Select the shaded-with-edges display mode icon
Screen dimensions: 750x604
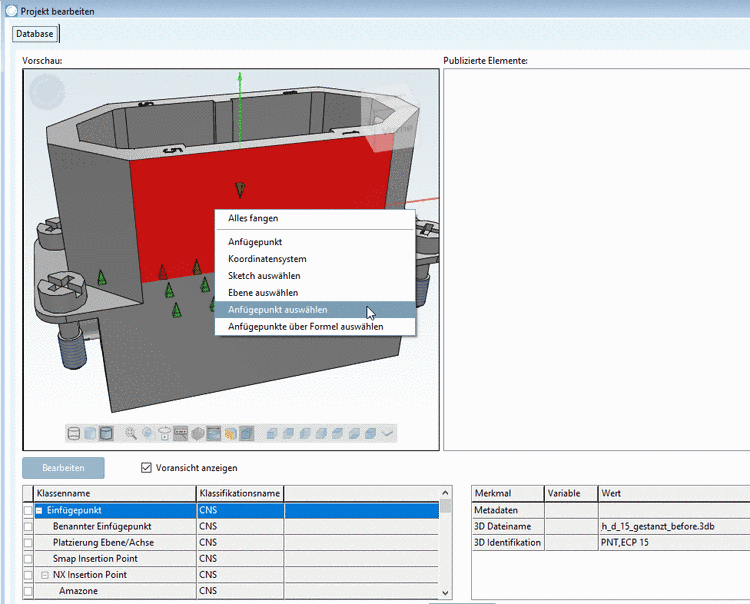click(x=106, y=433)
